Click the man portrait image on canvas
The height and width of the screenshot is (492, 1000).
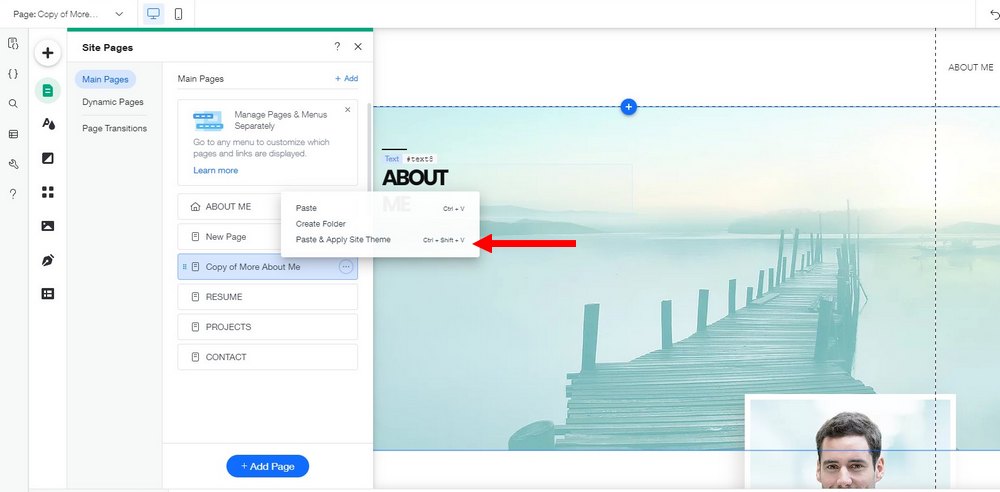click(x=850, y=444)
